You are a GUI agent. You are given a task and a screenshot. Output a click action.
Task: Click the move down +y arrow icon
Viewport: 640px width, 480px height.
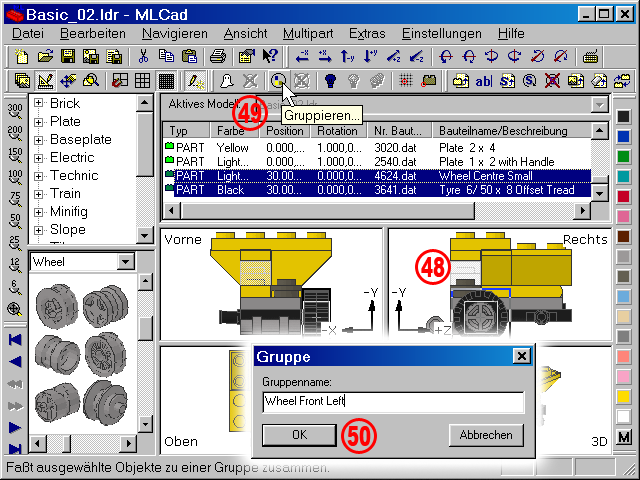(x=371, y=56)
